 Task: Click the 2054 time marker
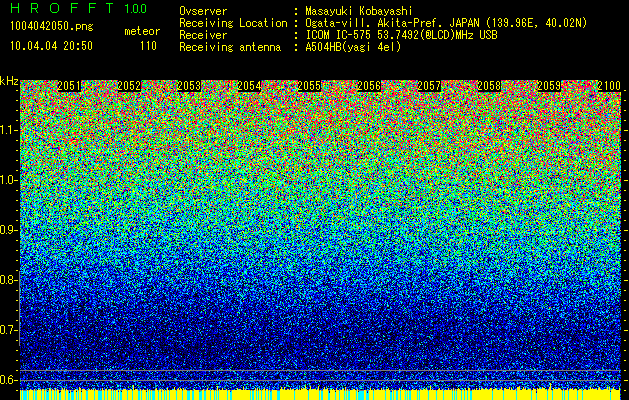[250, 86]
